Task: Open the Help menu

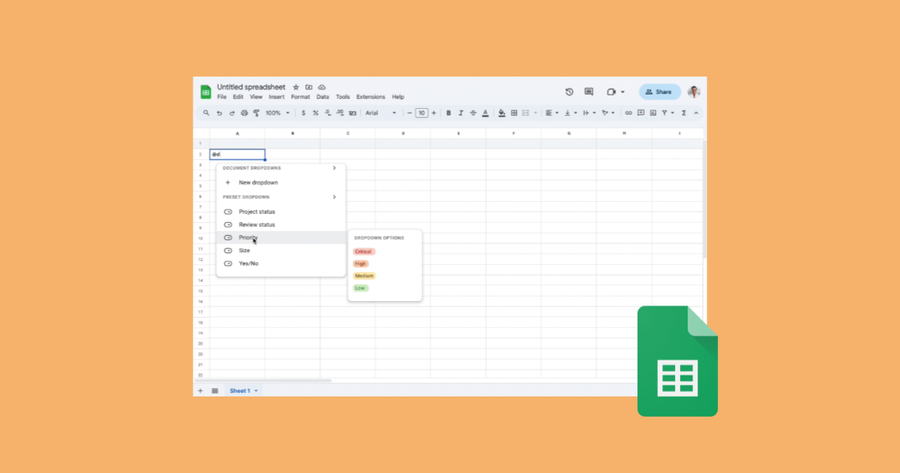Action: pos(398,97)
